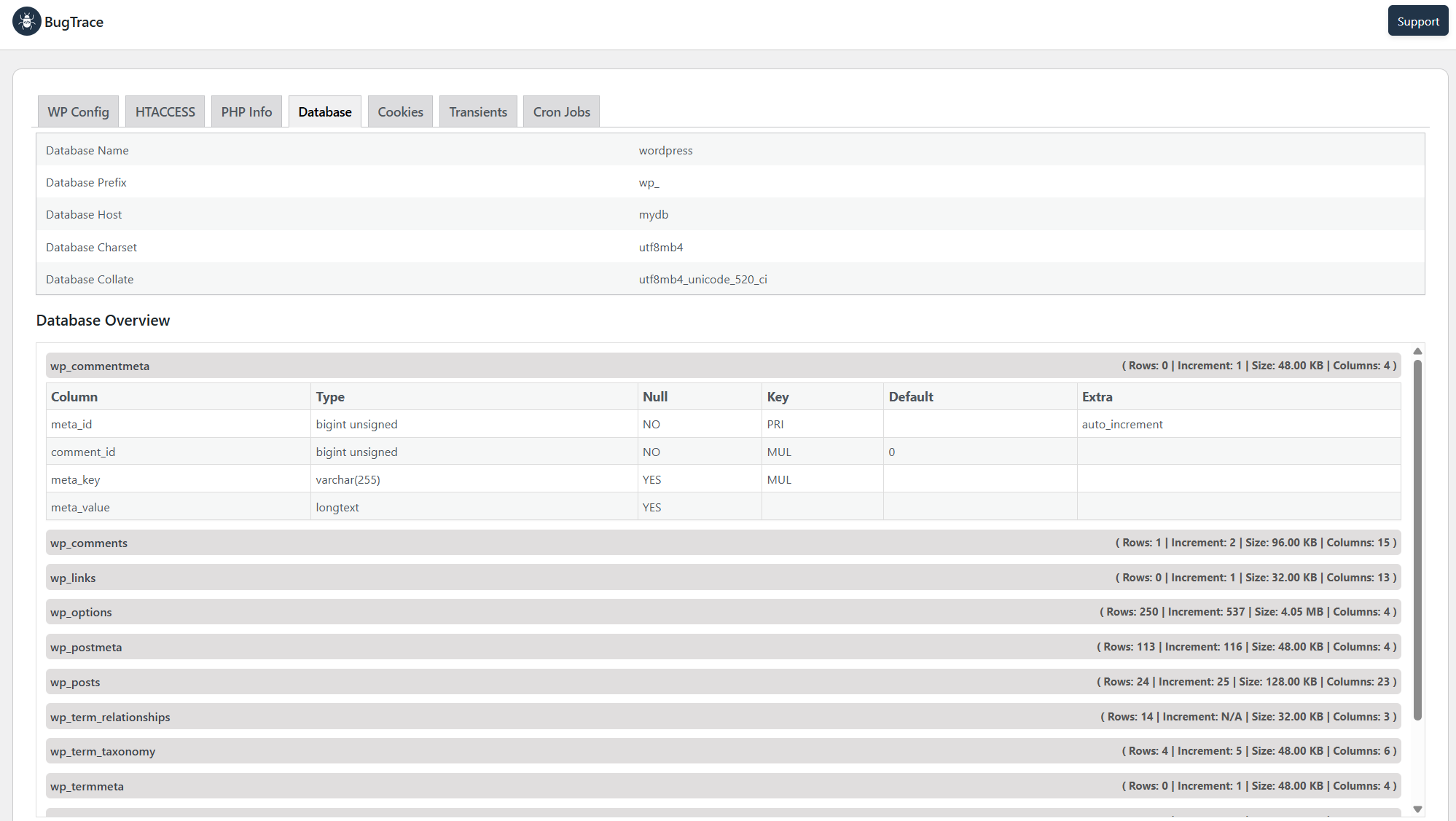The image size is (1456, 821).
Task: Click the BugTrace bug logo icon
Action: 27,22
